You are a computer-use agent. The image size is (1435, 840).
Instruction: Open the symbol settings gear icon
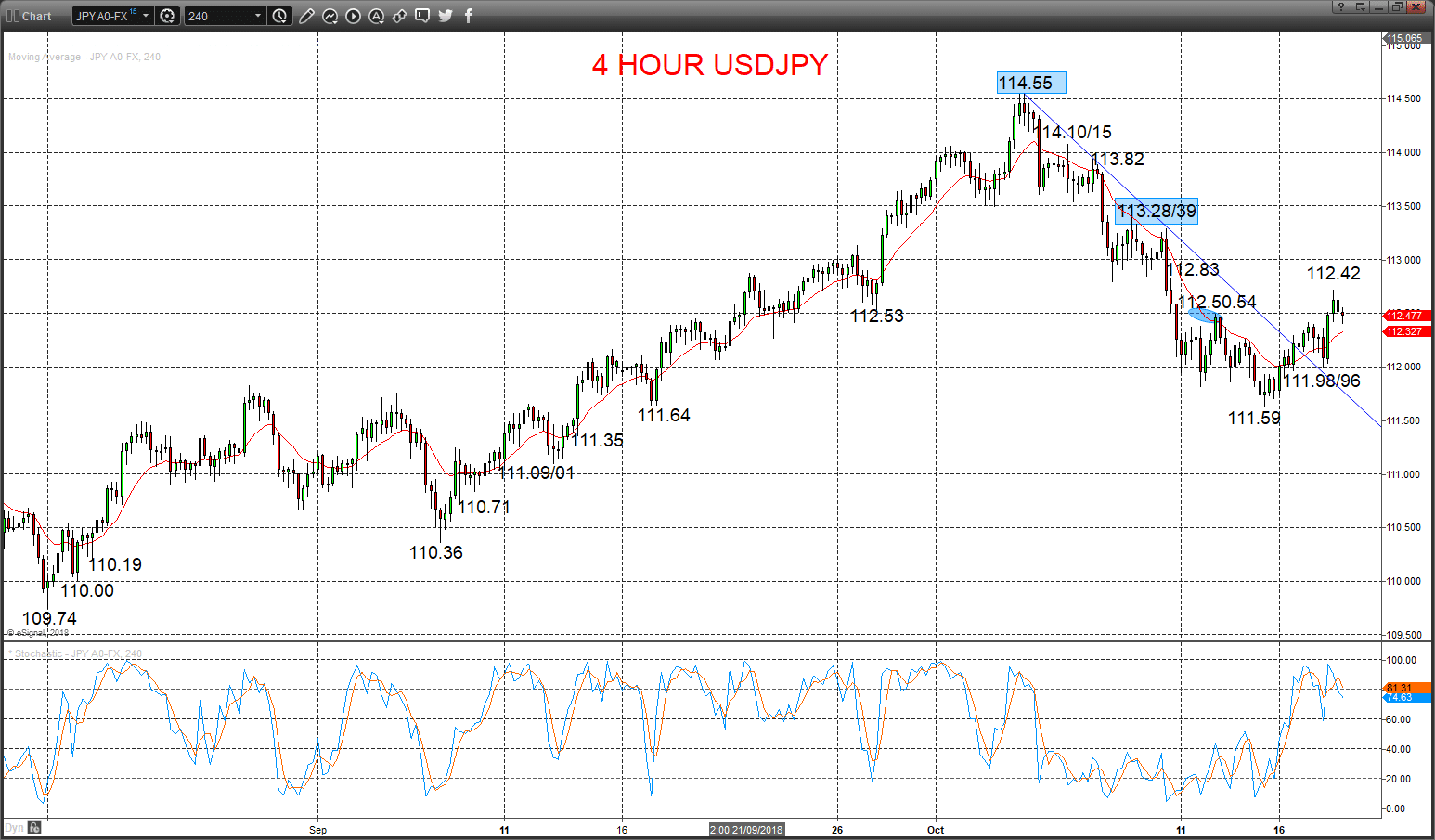(x=167, y=16)
